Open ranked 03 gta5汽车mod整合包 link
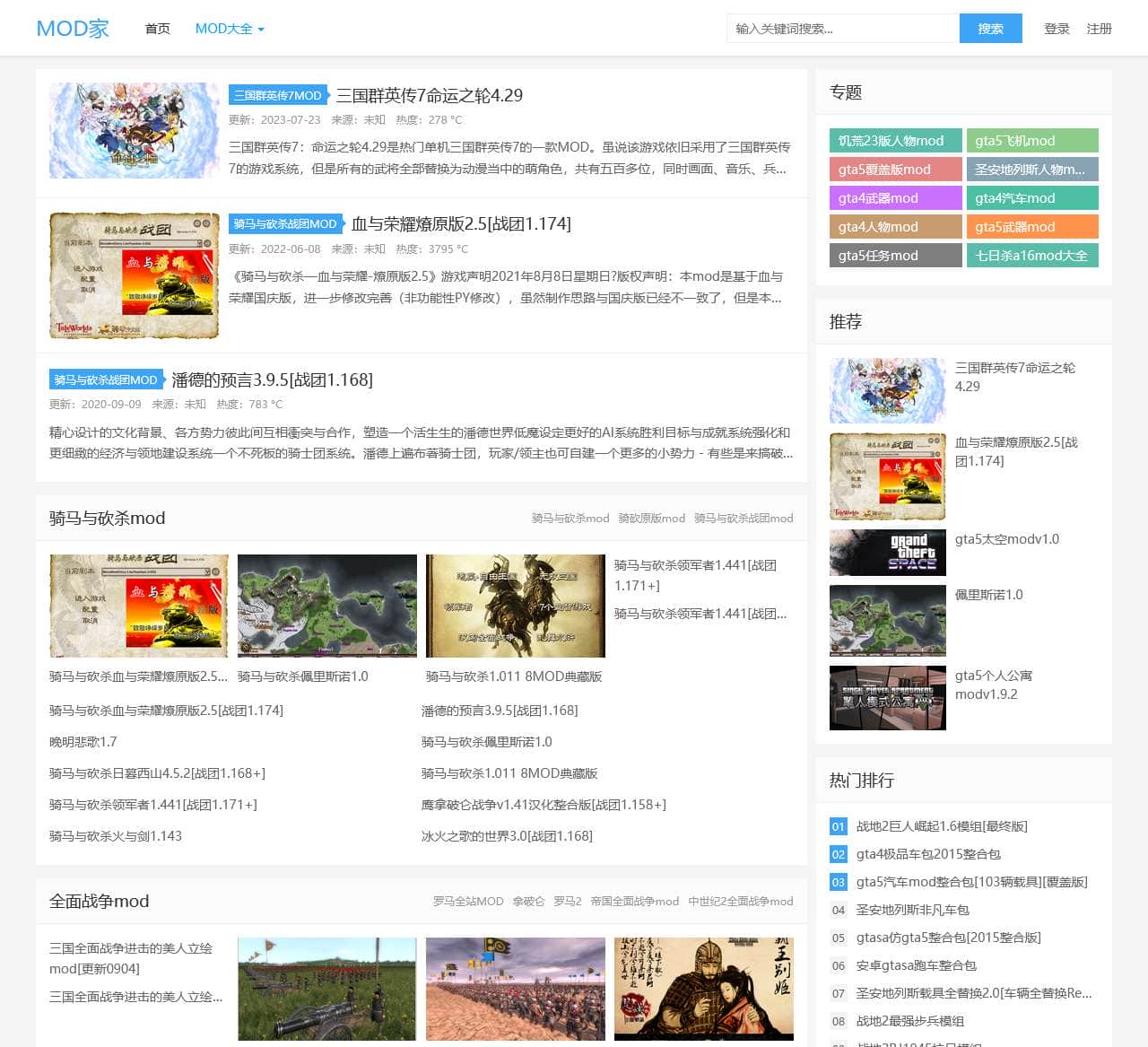The width and height of the screenshot is (1148, 1047). point(971,882)
